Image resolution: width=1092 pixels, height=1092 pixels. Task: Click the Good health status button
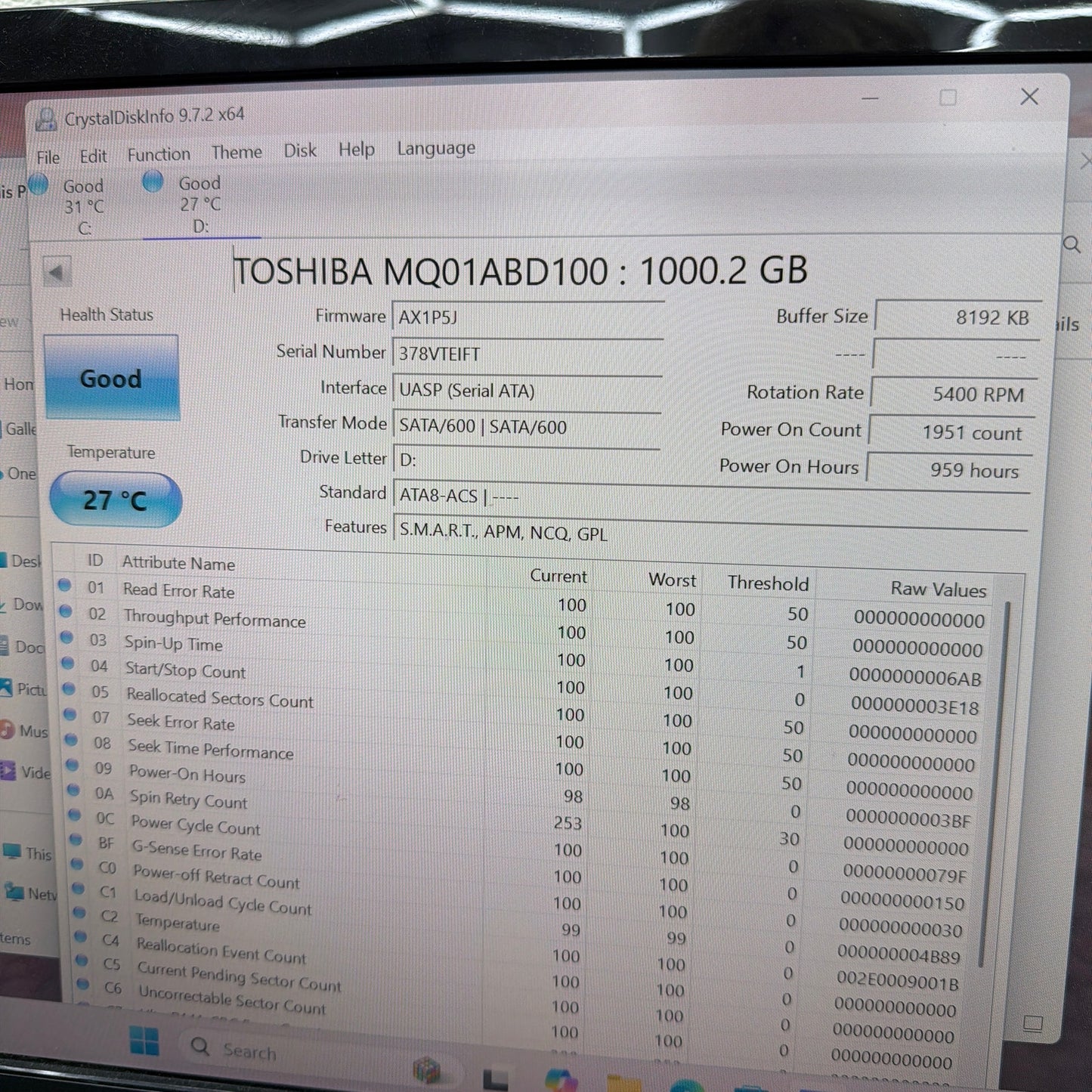click(x=110, y=378)
